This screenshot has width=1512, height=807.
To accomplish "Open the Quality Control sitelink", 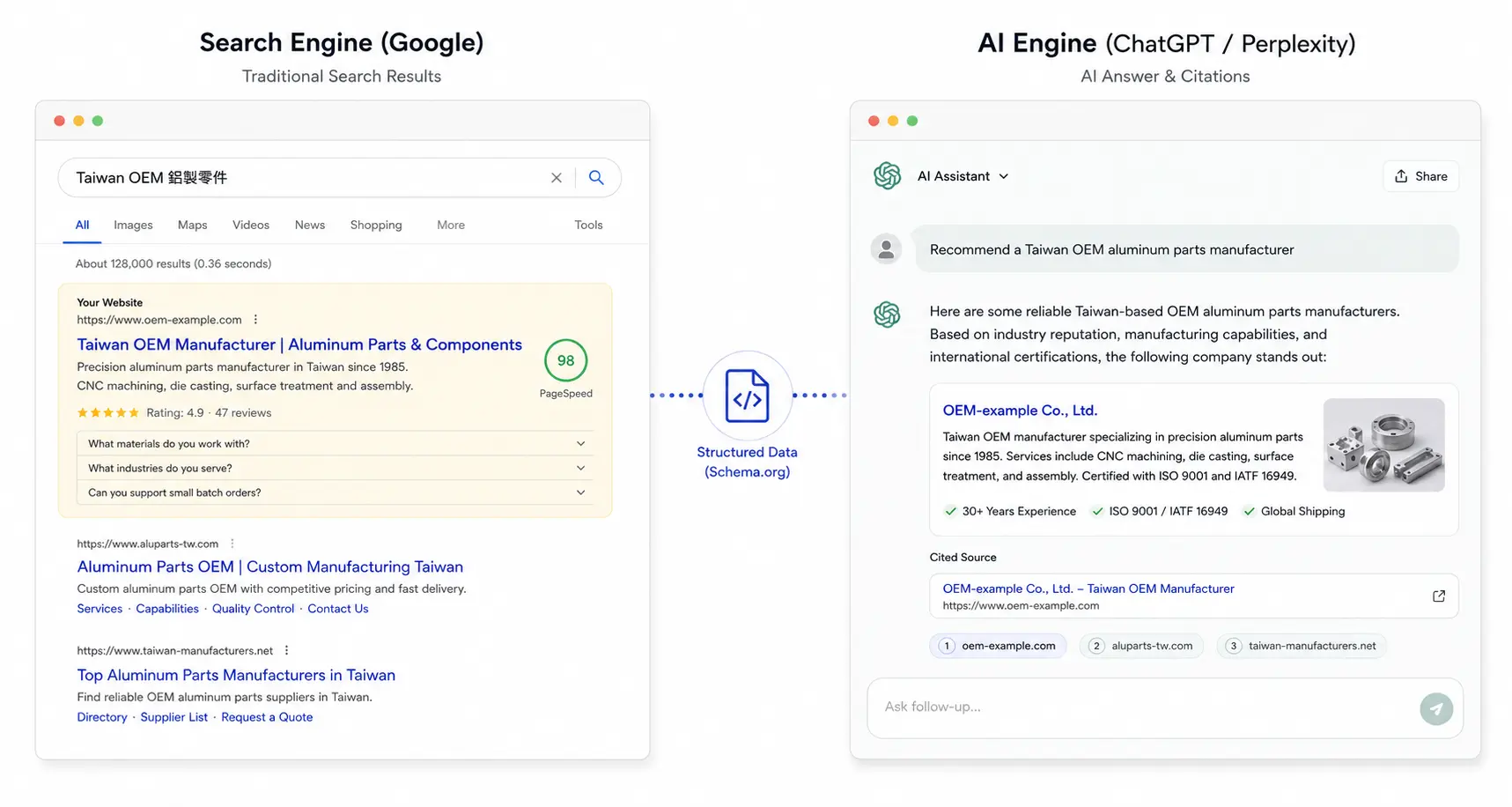I will (x=253, y=609).
